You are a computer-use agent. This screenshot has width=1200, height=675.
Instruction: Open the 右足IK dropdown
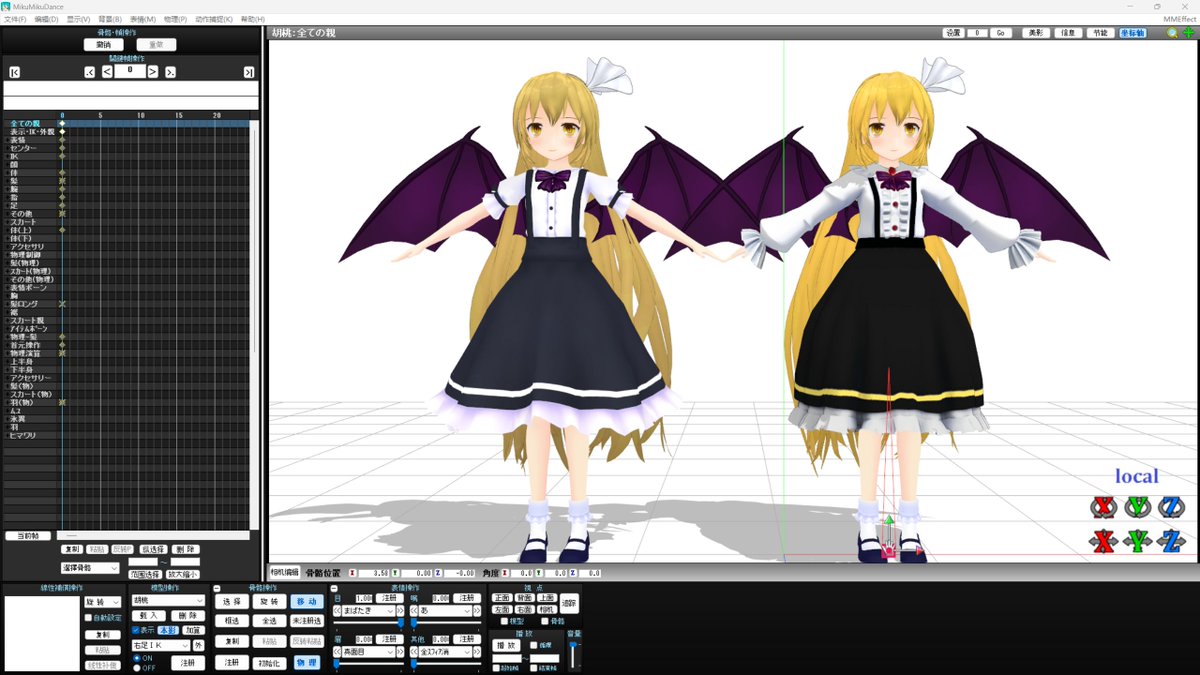[161, 645]
